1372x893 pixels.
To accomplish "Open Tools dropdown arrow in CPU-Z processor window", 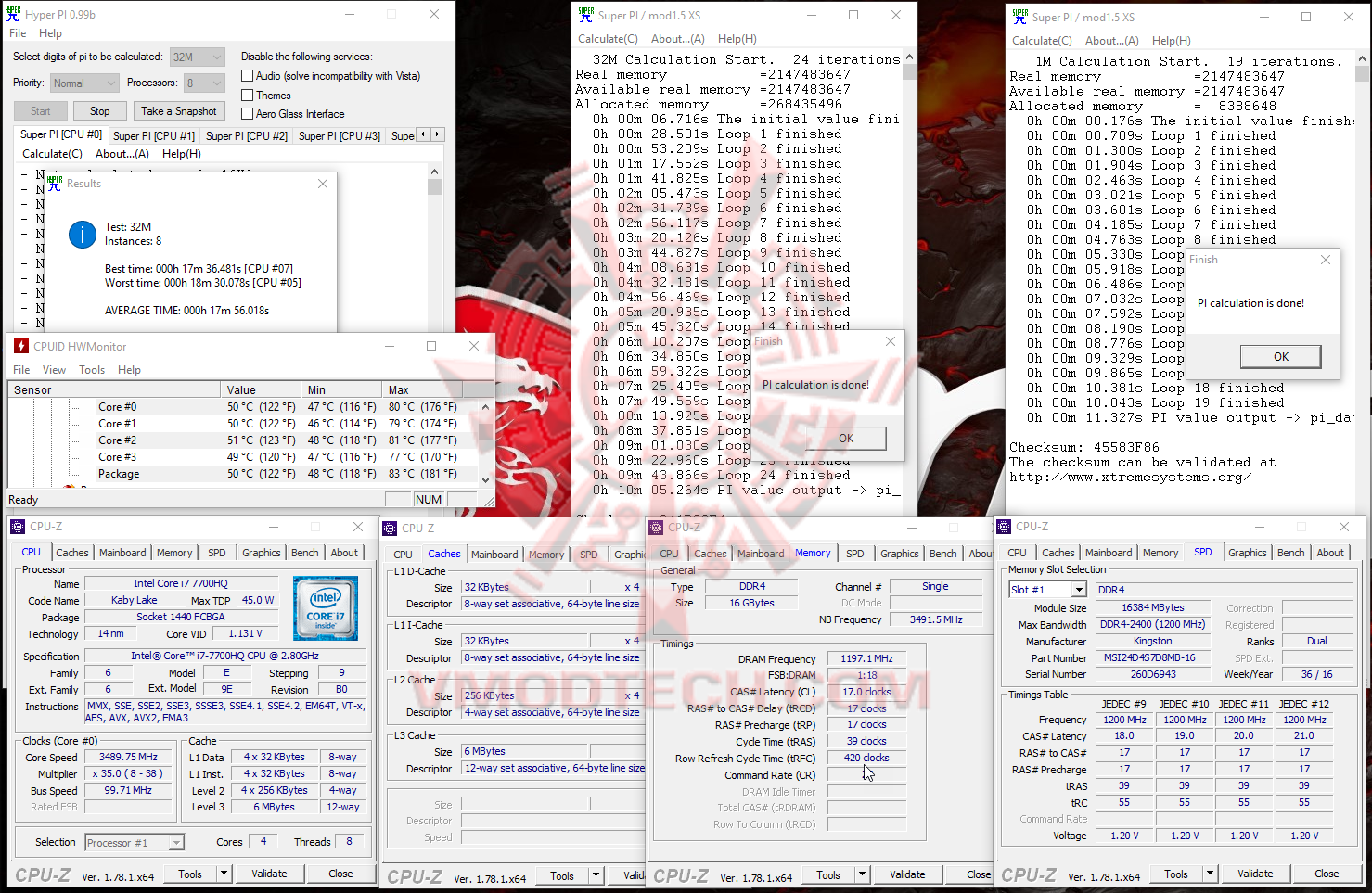I will 224,874.
